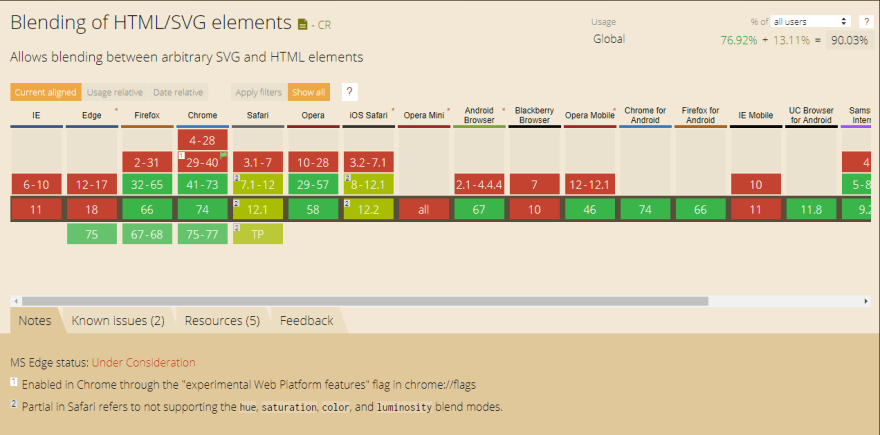880x435 pixels.
Task: Click the Android Browser 67 cell
Action: point(479,209)
